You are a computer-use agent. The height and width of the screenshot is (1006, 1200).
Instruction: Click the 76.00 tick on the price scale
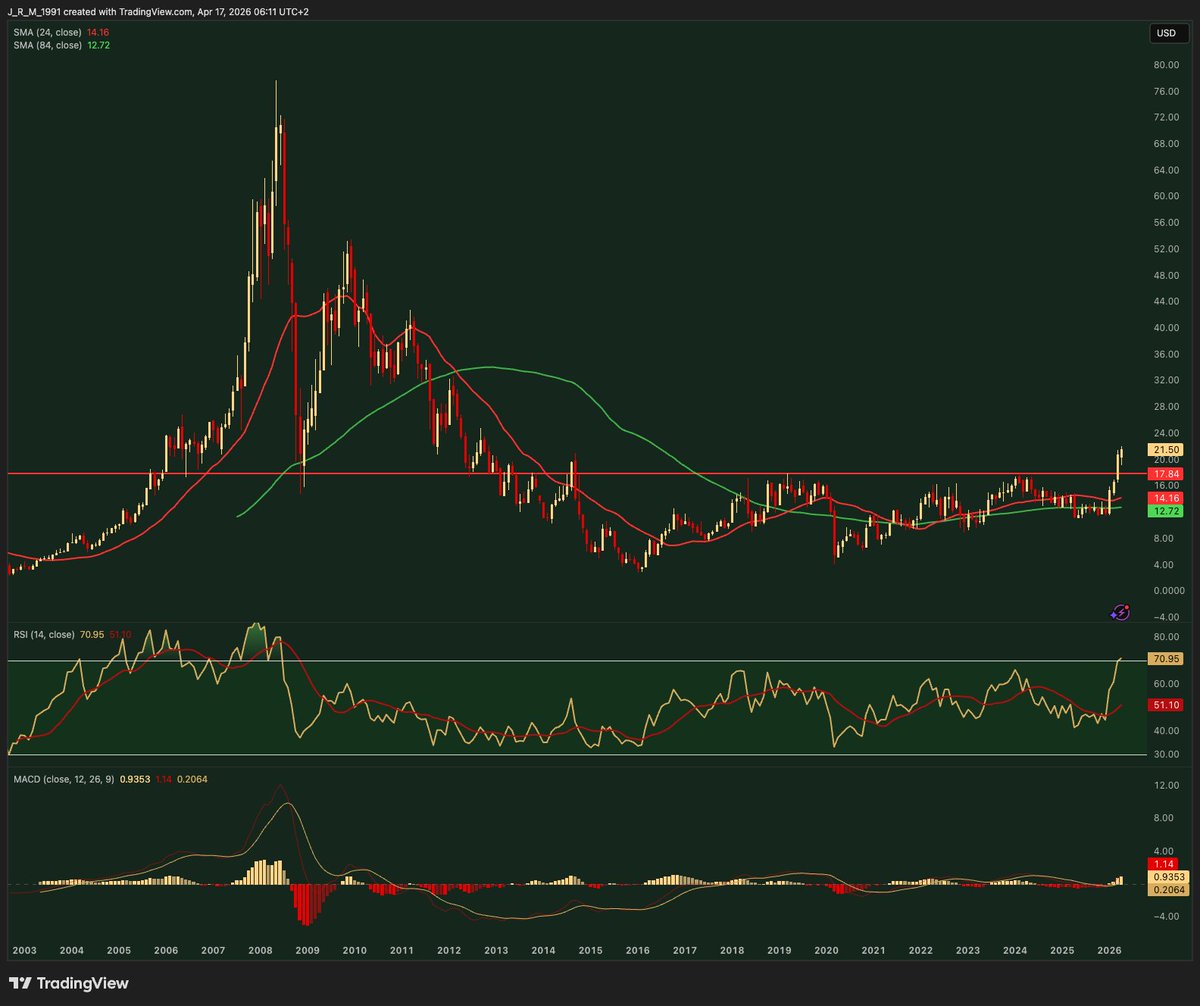pos(1166,92)
